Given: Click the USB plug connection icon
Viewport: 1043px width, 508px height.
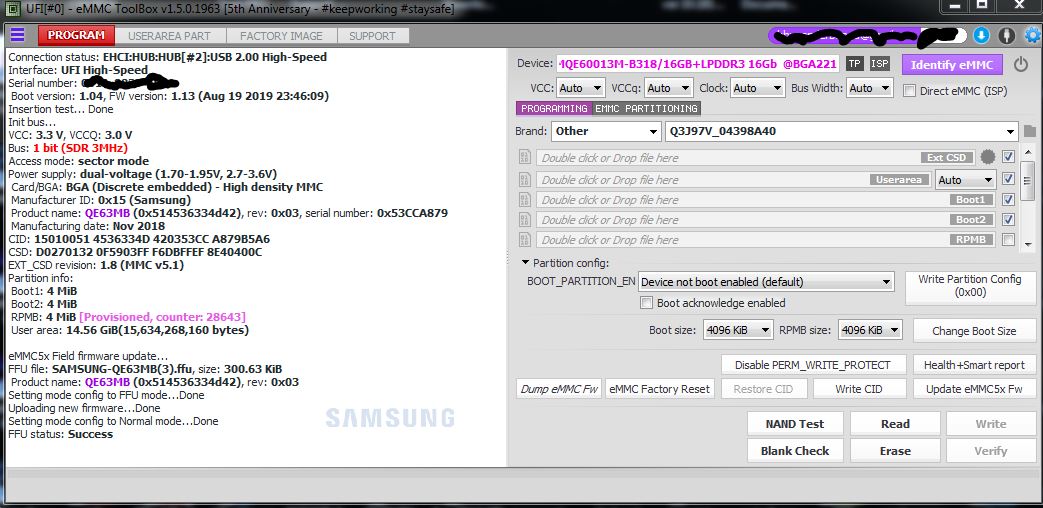Looking at the screenshot, I should pos(1006,35).
